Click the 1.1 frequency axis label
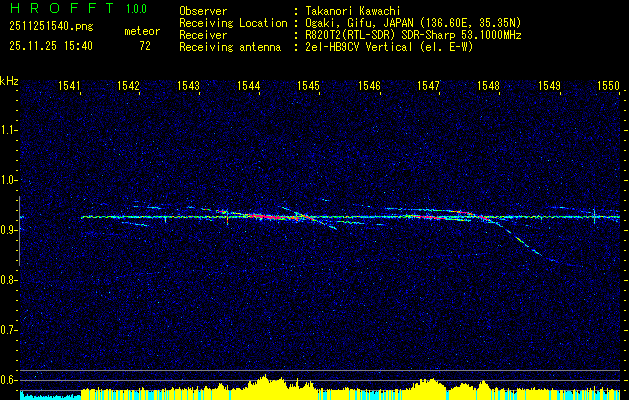 pos(9,130)
